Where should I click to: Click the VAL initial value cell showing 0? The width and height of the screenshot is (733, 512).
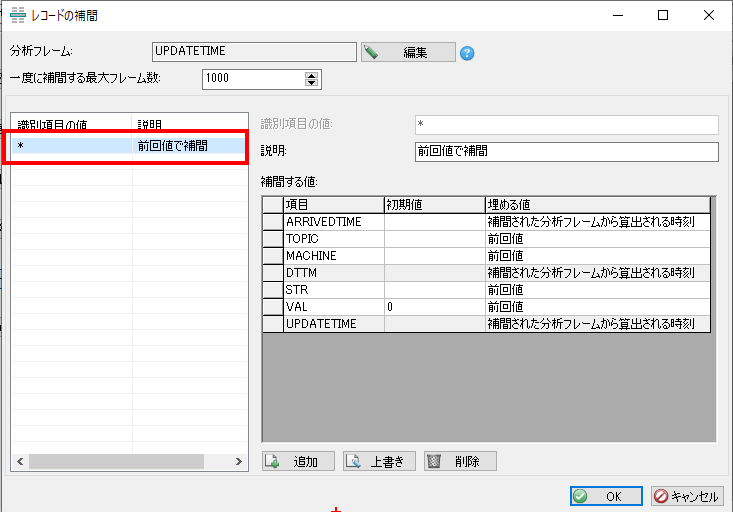coord(434,307)
